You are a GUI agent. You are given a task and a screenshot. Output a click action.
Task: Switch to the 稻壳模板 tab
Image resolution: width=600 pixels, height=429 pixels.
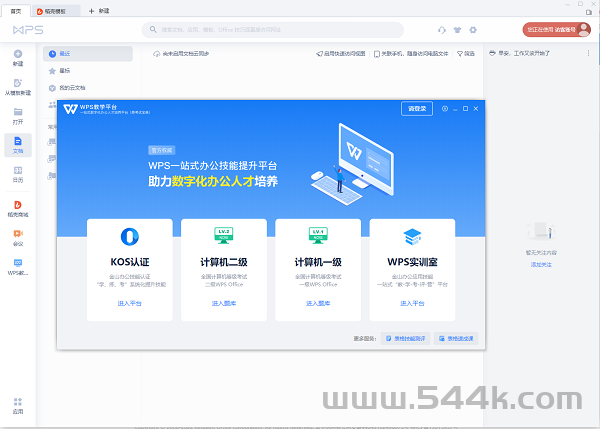(x=55, y=10)
